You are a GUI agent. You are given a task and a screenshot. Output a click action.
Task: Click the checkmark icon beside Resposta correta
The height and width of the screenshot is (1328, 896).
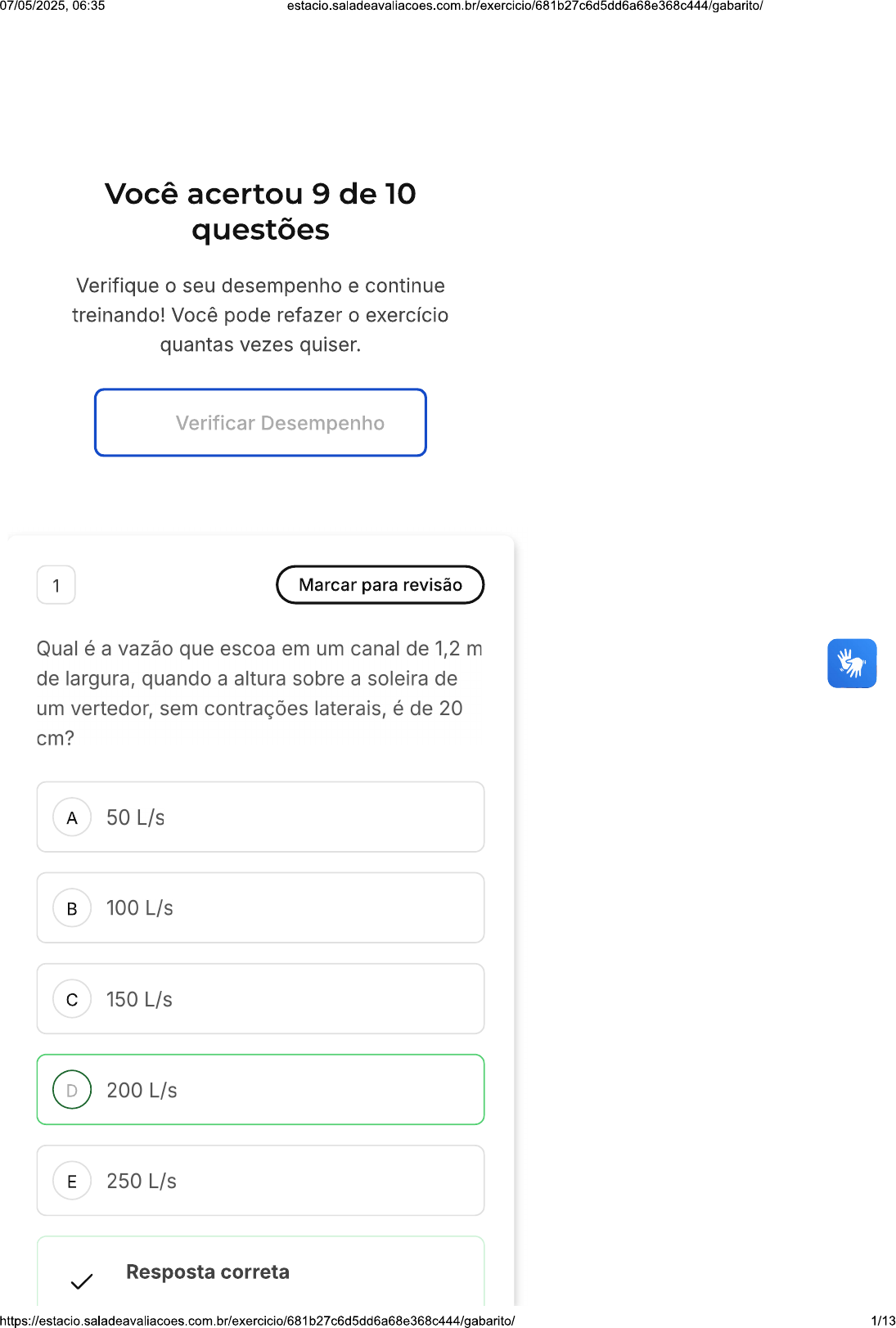(x=82, y=1281)
